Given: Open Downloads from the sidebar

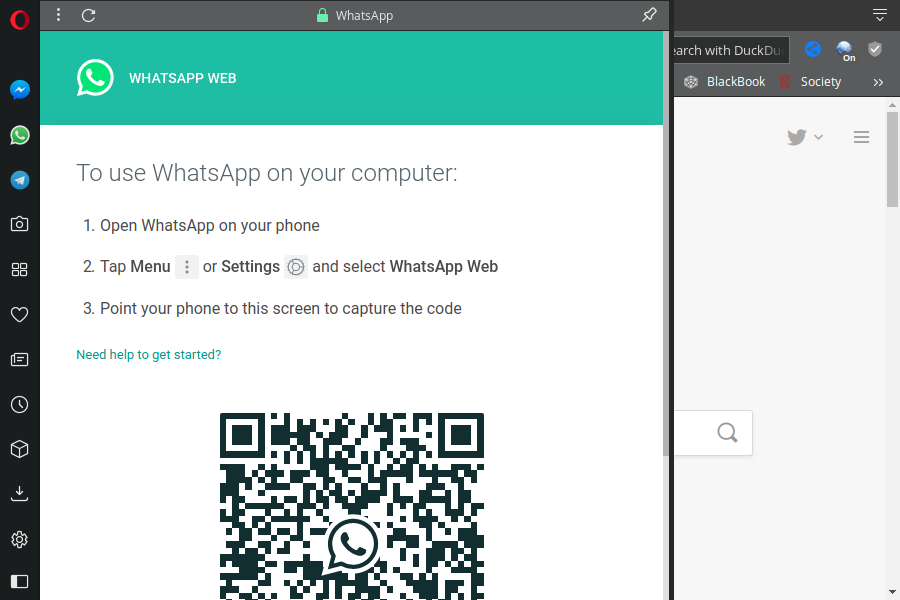Looking at the screenshot, I should (20, 494).
